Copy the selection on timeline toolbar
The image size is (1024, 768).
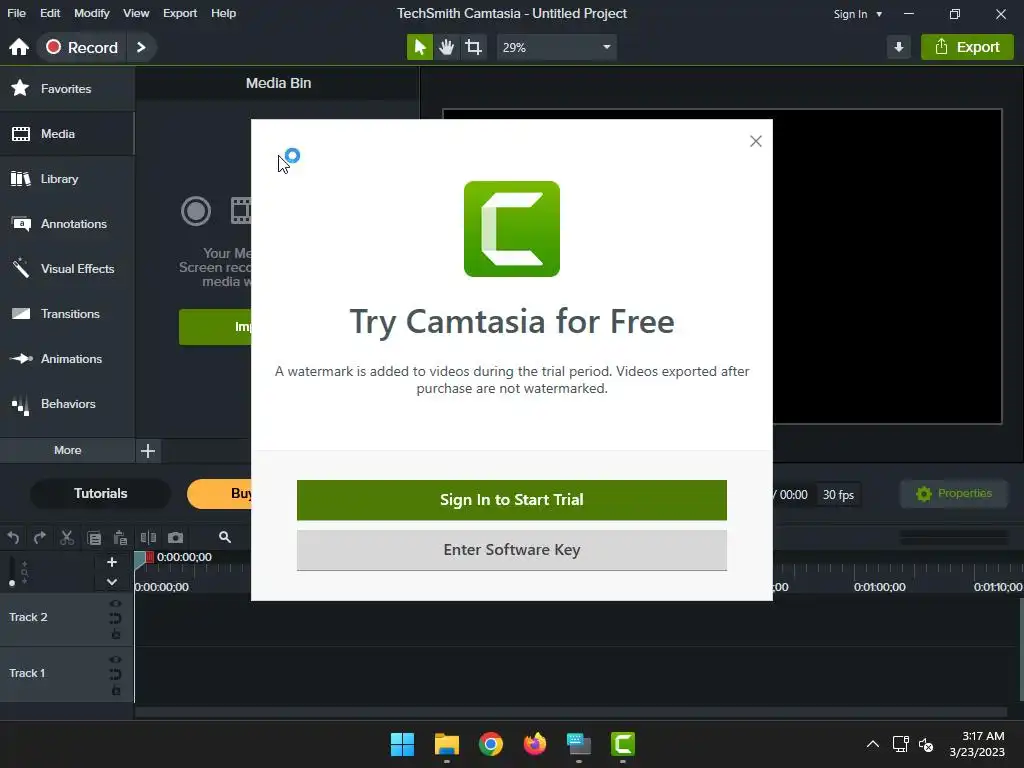(x=94, y=537)
